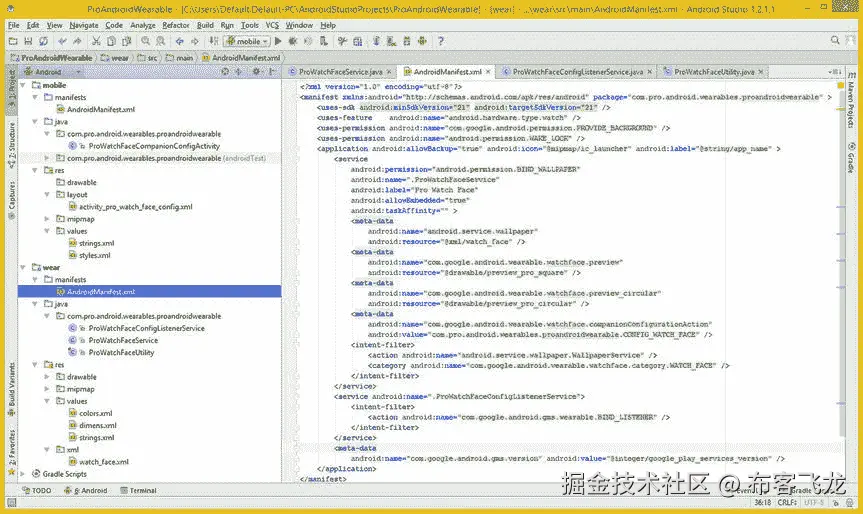Image resolution: width=863 pixels, height=514 pixels.
Task: Click the Copy toolbar icon
Action: pos(111,41)
